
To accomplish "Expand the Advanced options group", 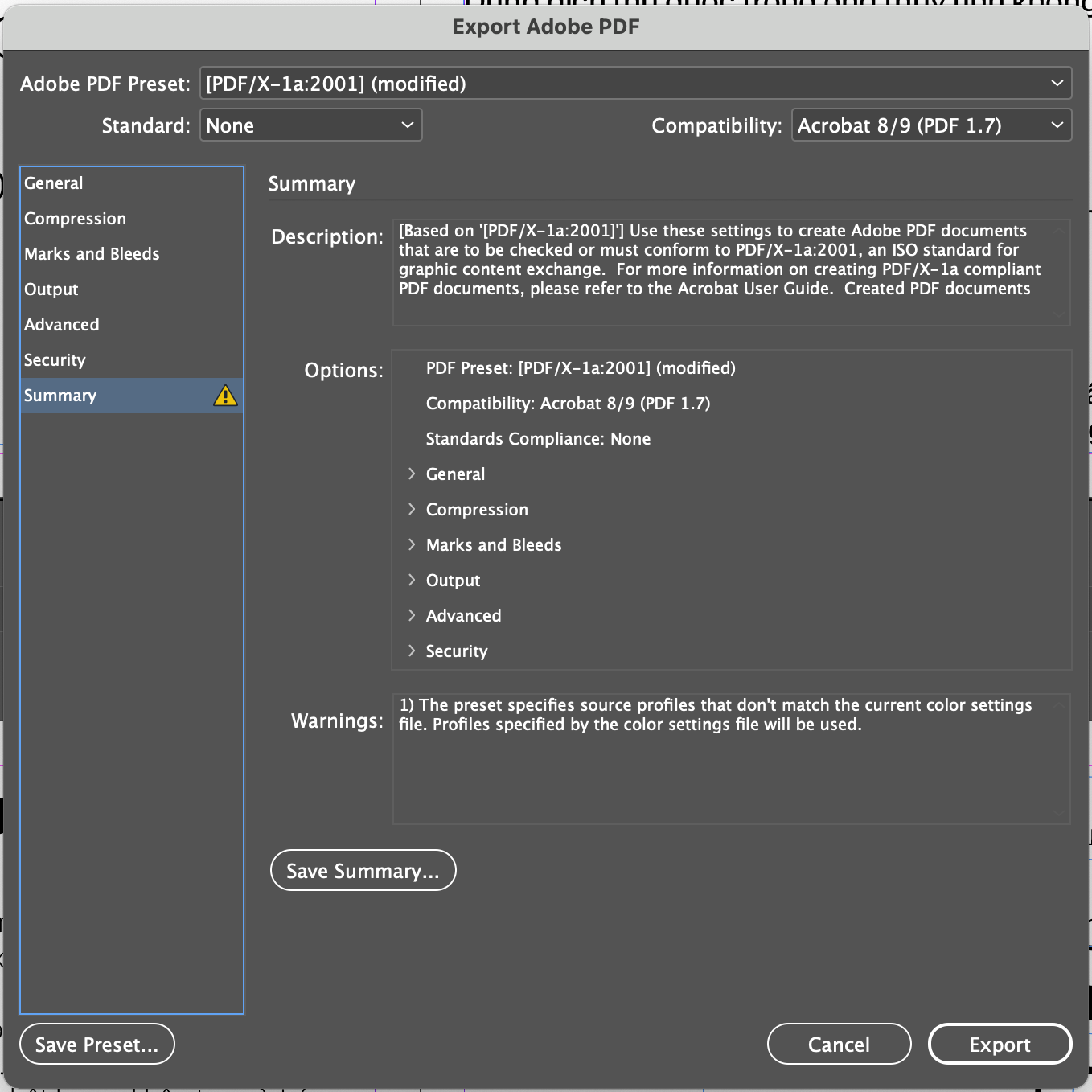I will pyautogui.click(x=412, y=615).
